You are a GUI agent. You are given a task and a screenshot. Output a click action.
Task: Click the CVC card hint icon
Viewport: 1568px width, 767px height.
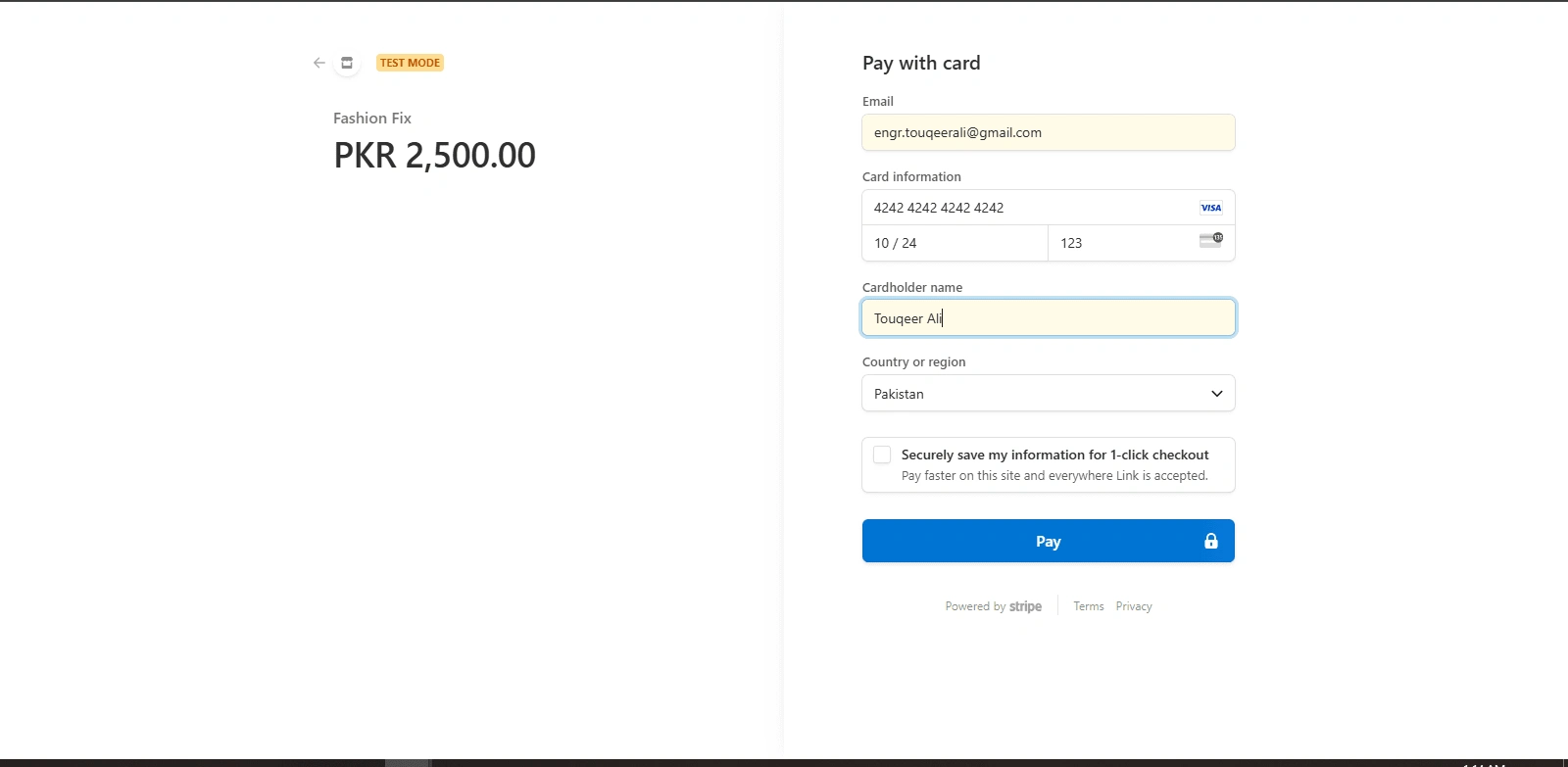[x=1211, y=240]
